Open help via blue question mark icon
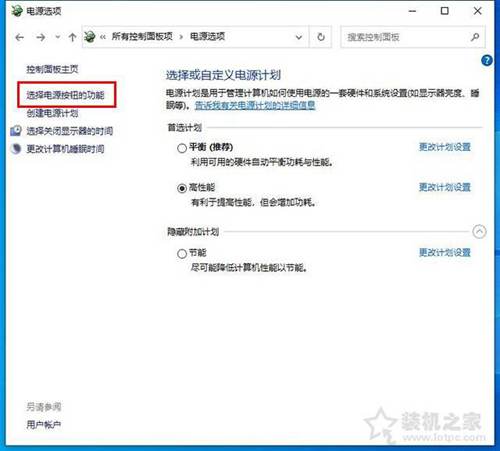The width and height of the screenshot is (500, 451). coord(487,61)
